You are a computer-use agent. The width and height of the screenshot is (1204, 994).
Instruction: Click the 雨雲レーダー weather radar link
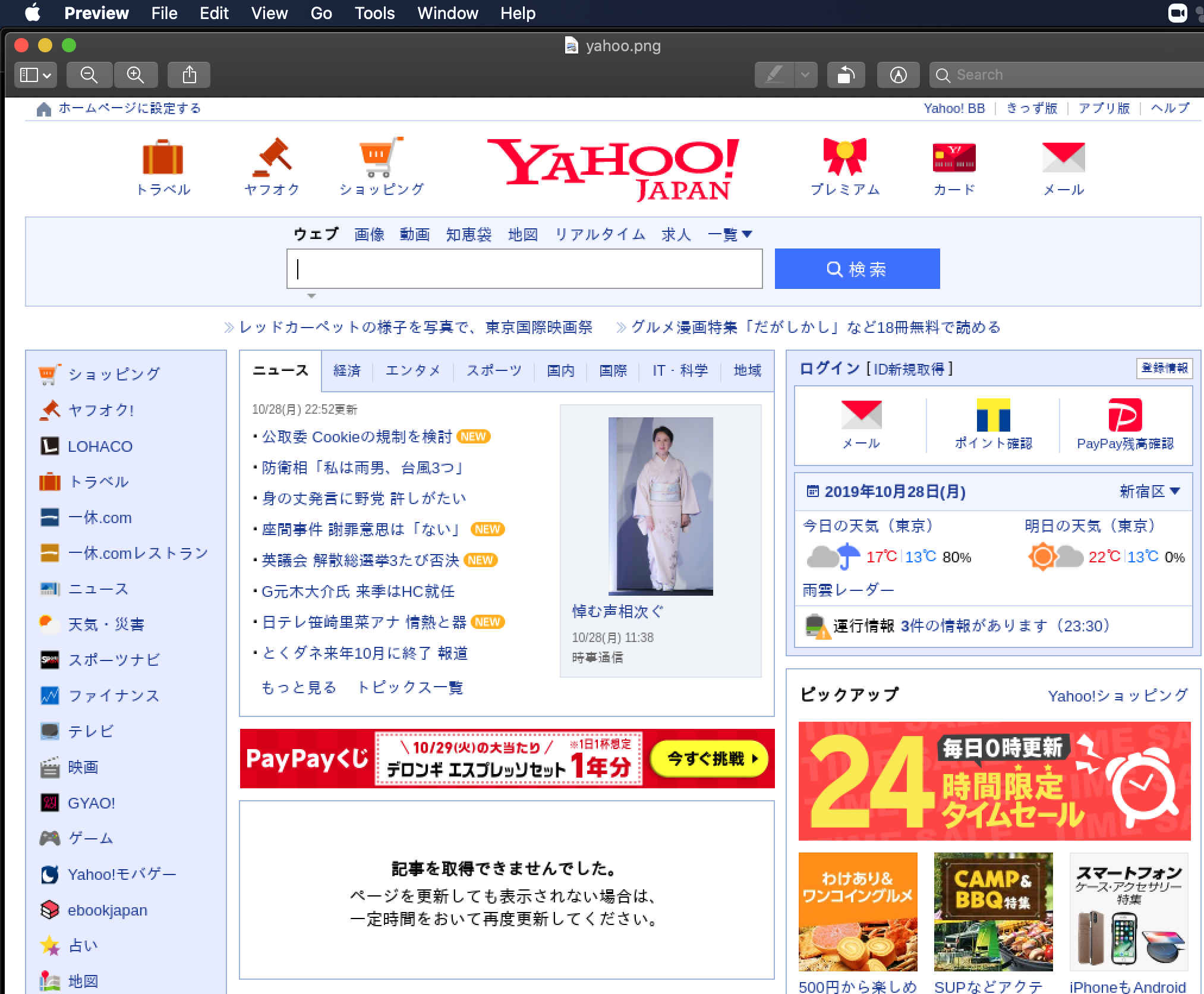849,589
